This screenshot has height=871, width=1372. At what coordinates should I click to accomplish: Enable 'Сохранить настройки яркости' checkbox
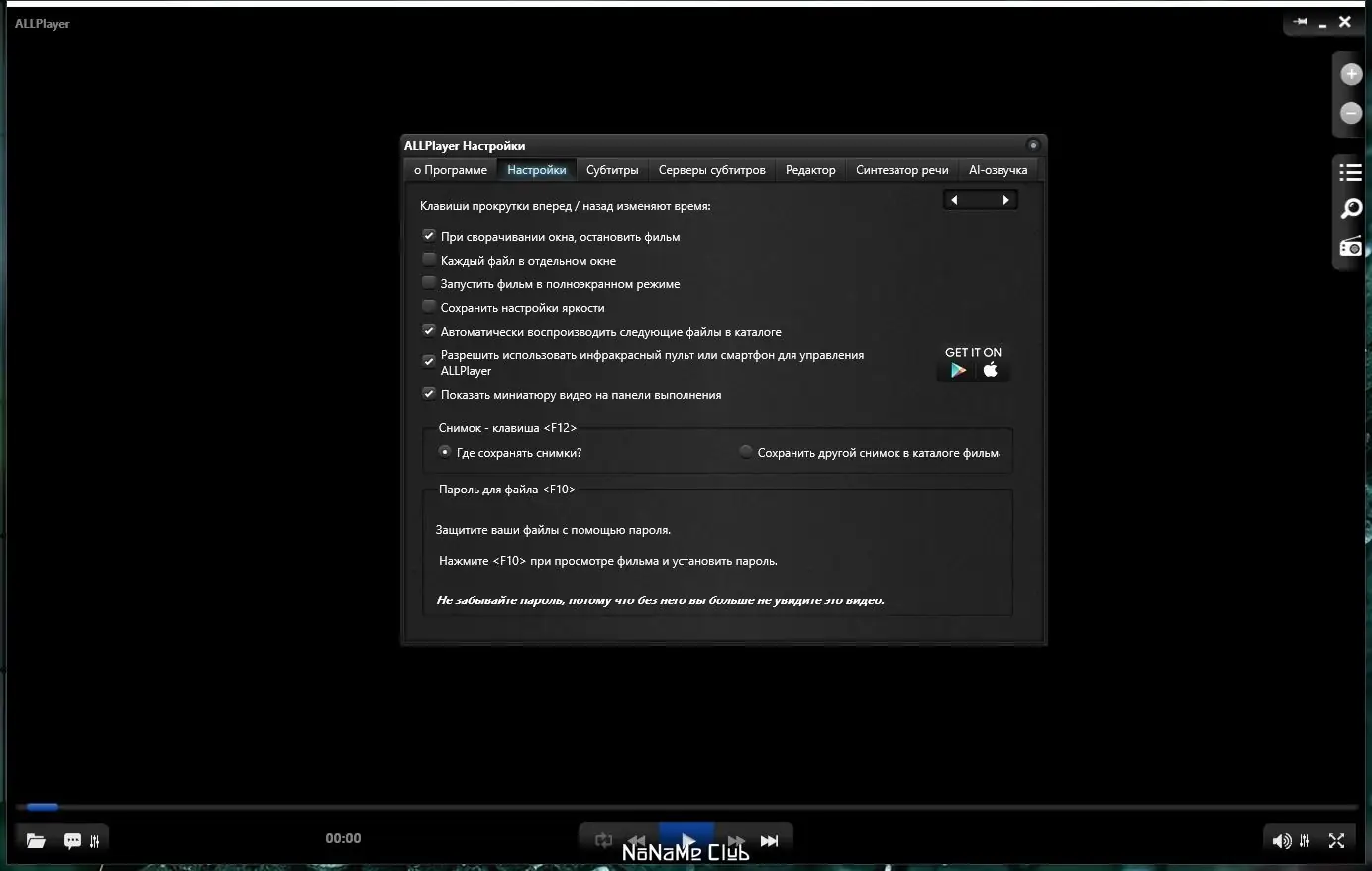click(x=429, y=307)
